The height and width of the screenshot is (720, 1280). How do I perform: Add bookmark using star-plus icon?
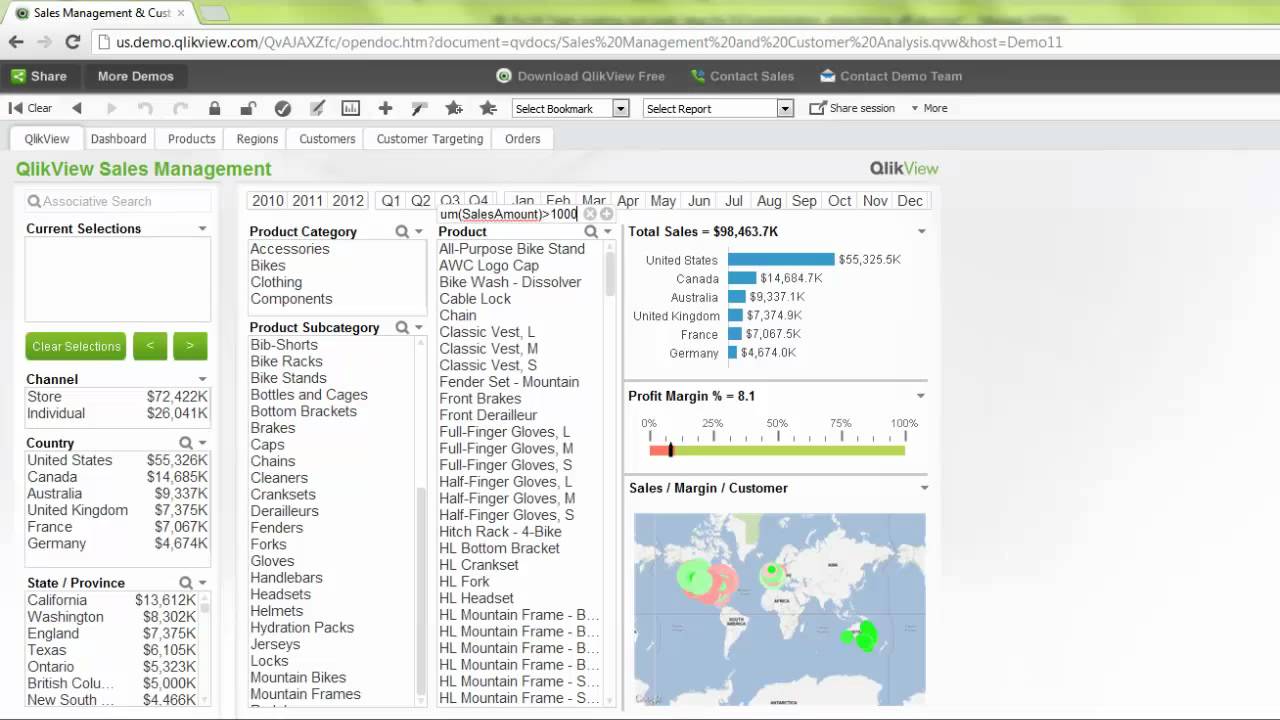(454, 108)
